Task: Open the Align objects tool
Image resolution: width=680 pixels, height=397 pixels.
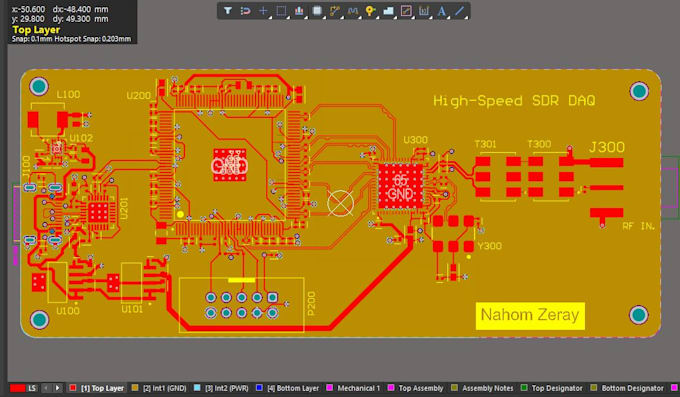Action: pyautogui.click(x=299, y=11)
